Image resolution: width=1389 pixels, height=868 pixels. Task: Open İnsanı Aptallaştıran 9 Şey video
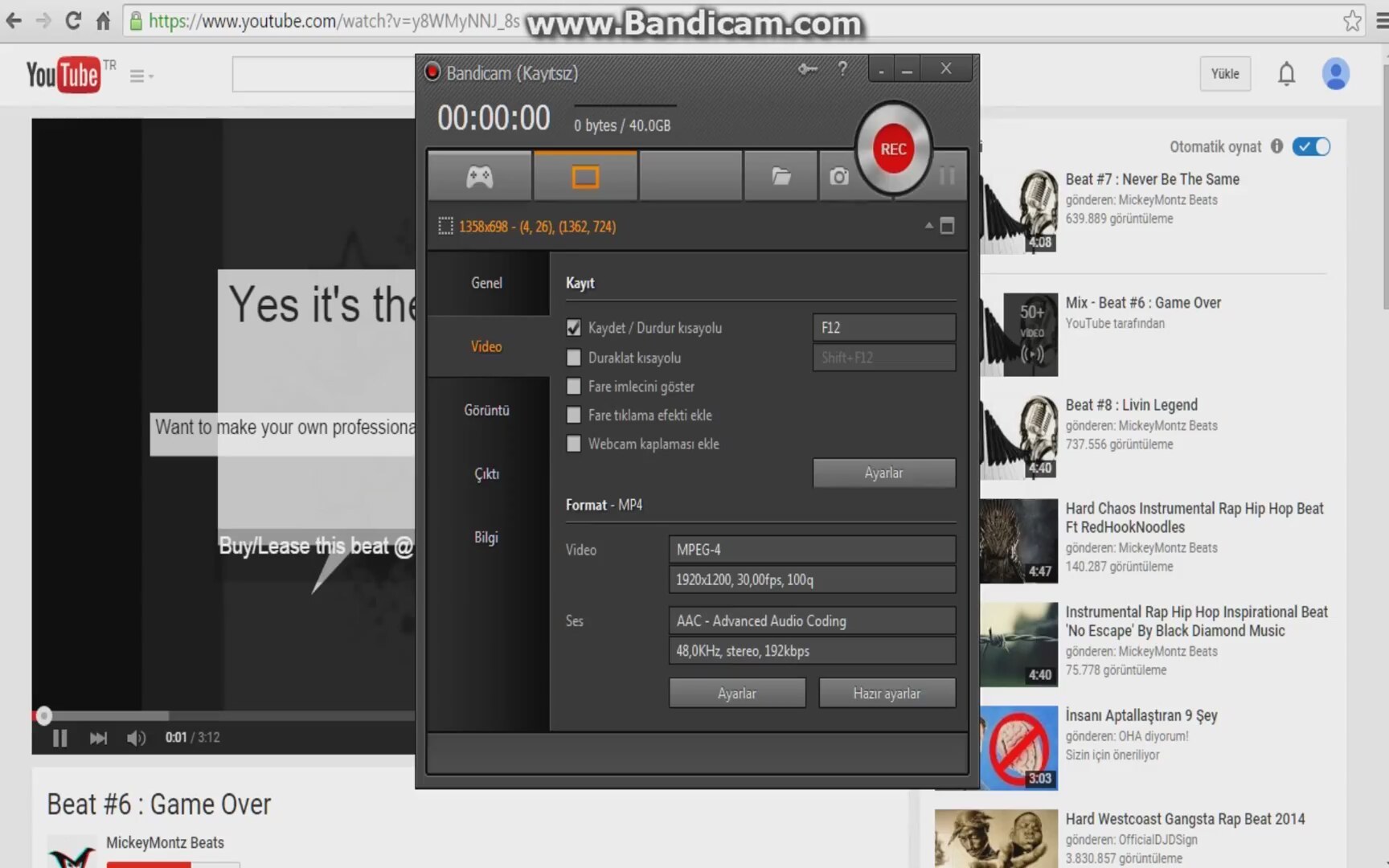click(x=1141, y=715)
